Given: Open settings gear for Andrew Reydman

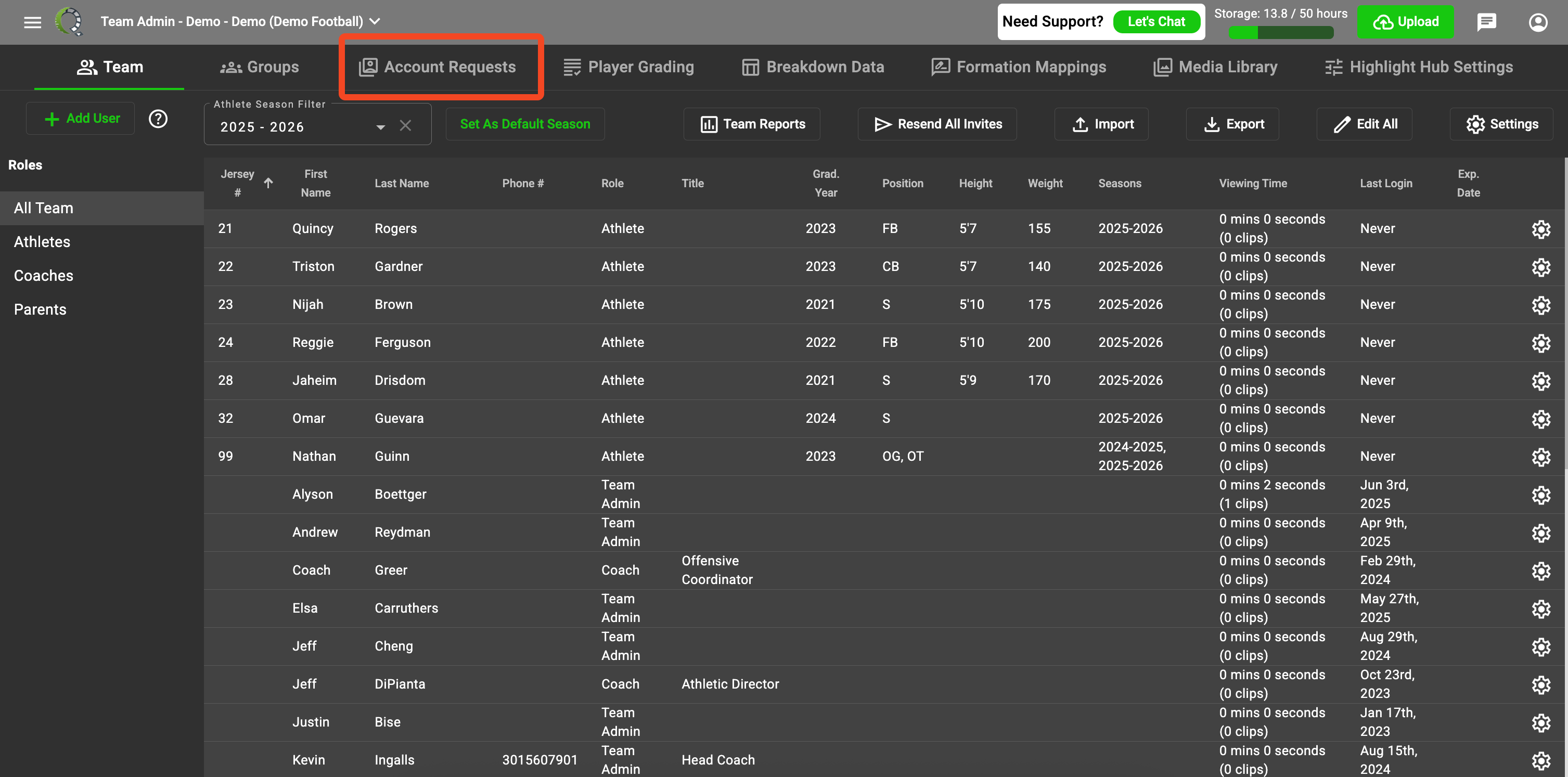Looking at the screenshot, I should pyautogui.click(x=1540, y=533).
